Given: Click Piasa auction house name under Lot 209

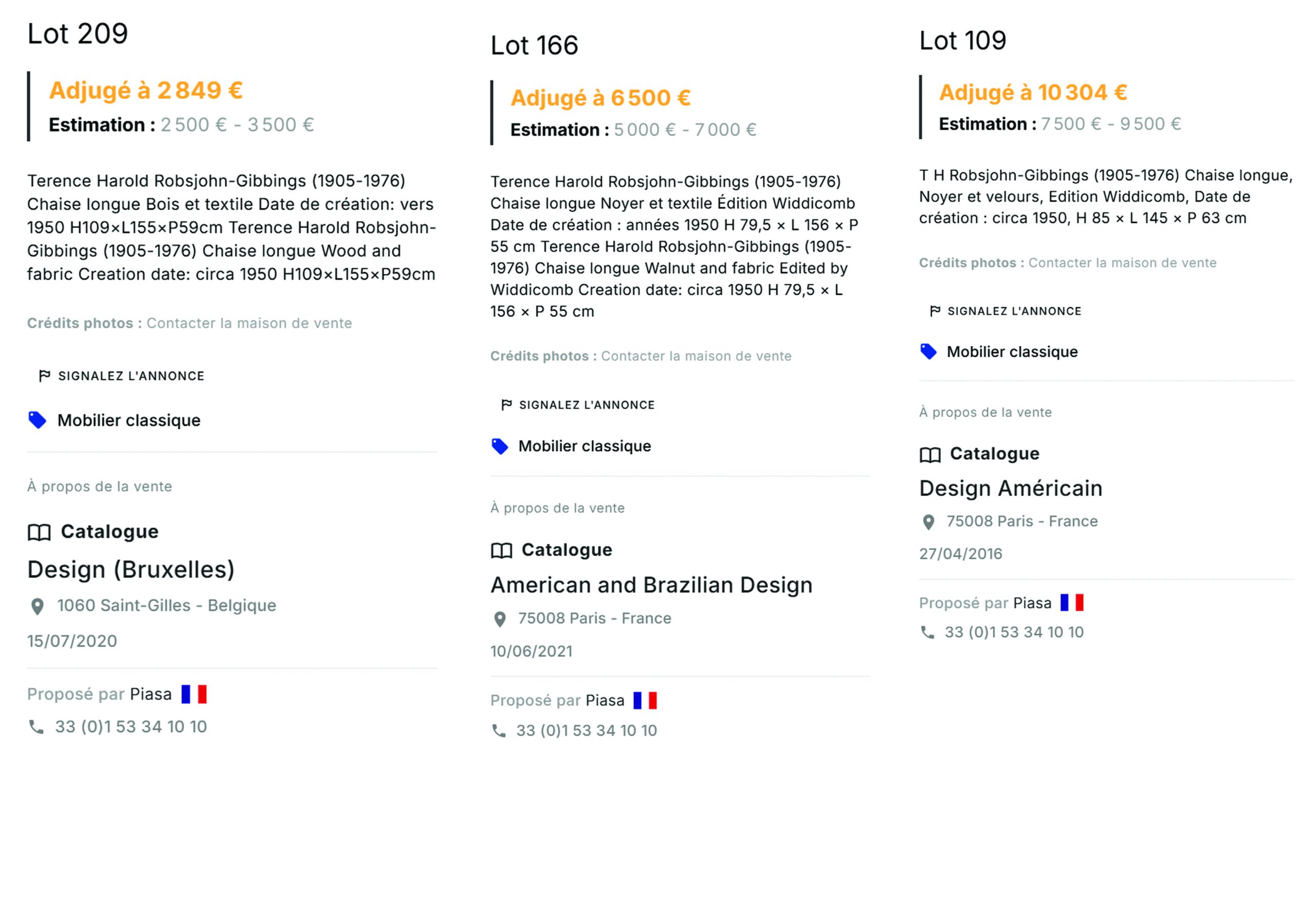Looking at the screenshot, I should [x=151, y=693].
